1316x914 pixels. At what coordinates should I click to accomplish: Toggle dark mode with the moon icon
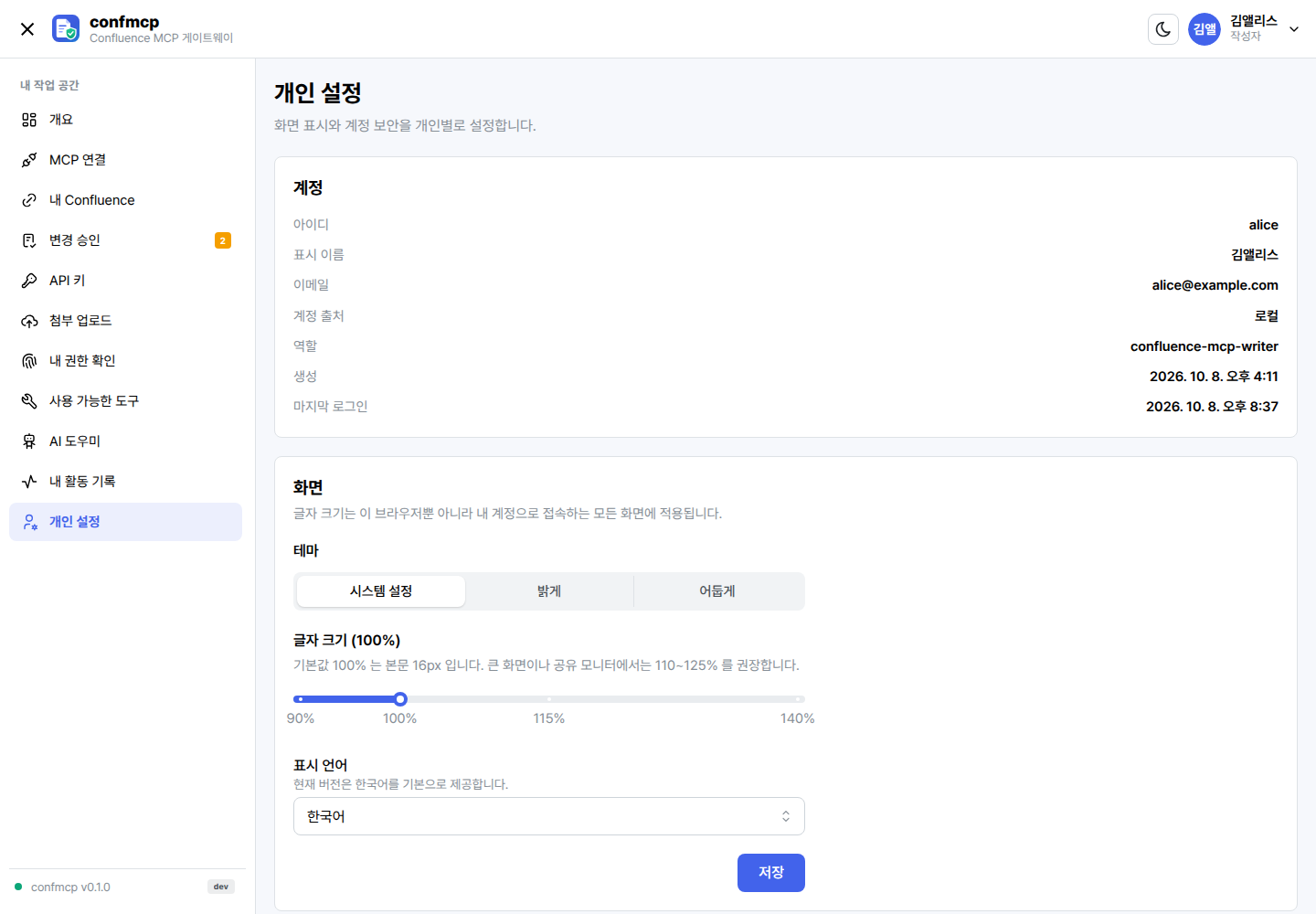pos(1163,29)
